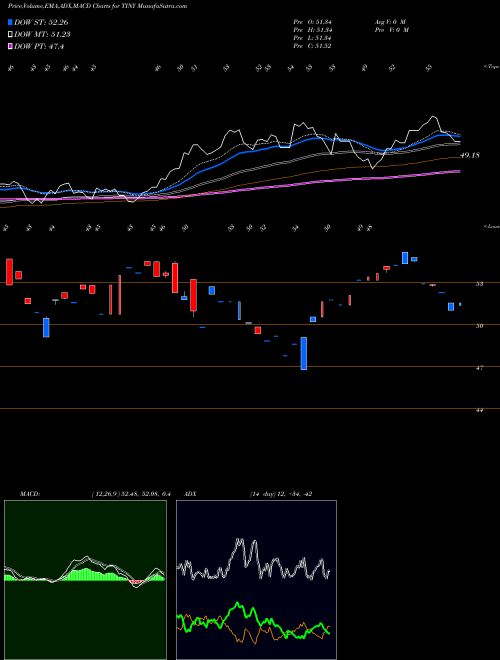Click the 49.18 price label on EMA chart
Viewport: 500px width, 660px height.
470,155
